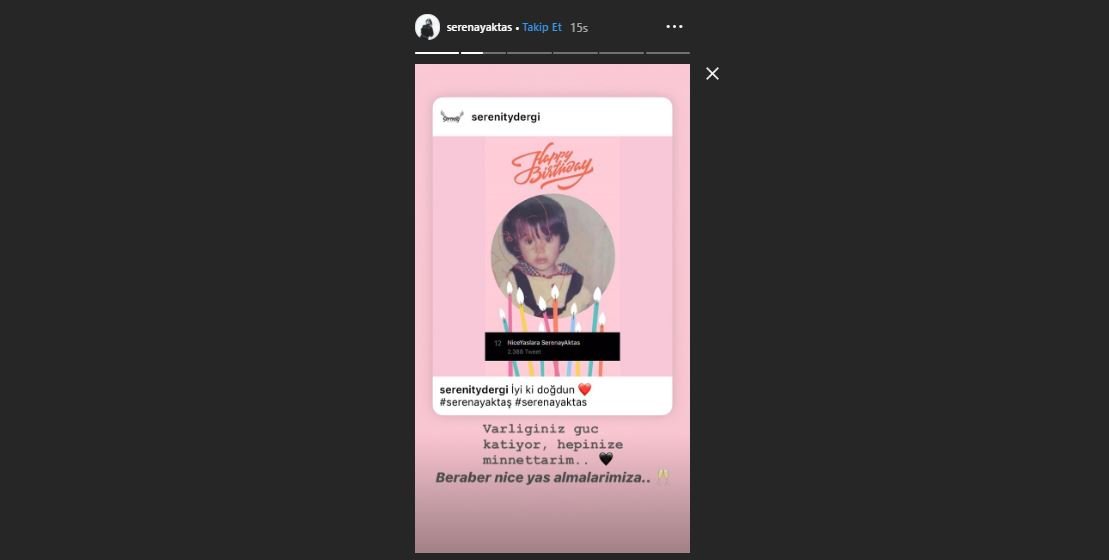Image resolution: width=1109 pixels, height=560 pixels.
Task: Click the red heart emoji in the caption
Action: pos(584,390)
